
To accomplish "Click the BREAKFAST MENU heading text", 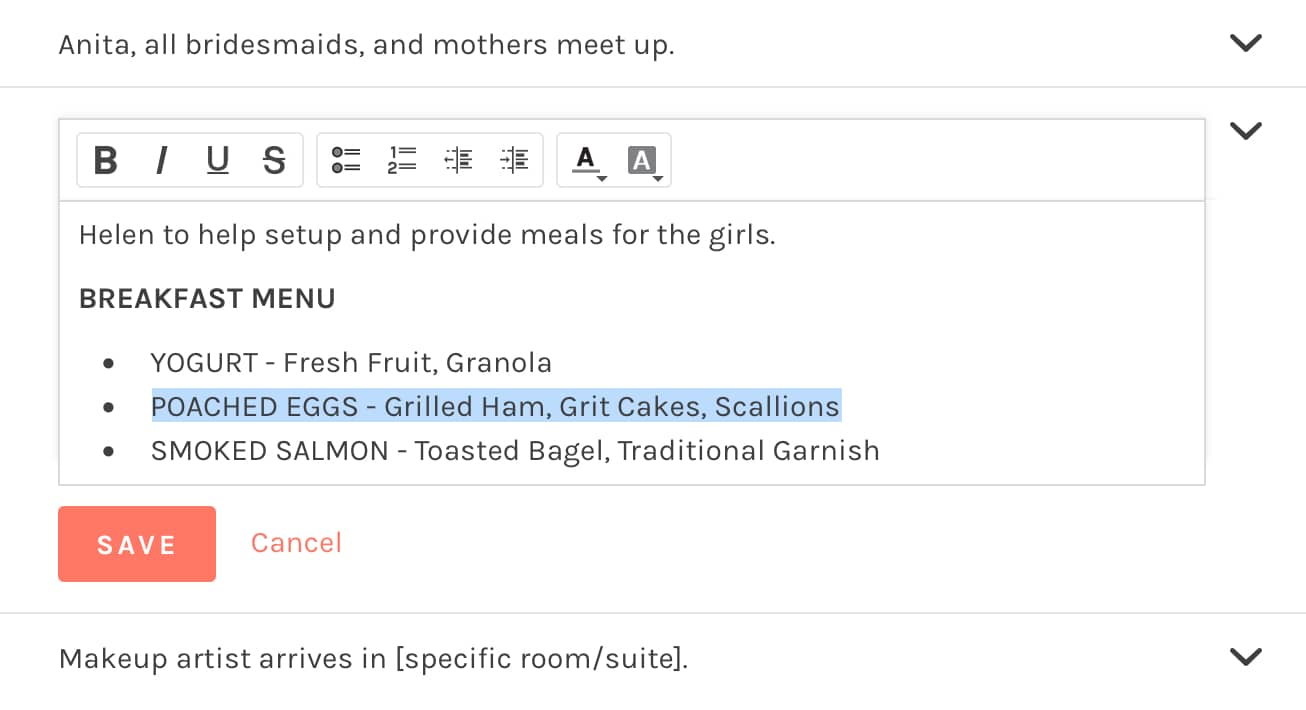I will coord(207,299).
